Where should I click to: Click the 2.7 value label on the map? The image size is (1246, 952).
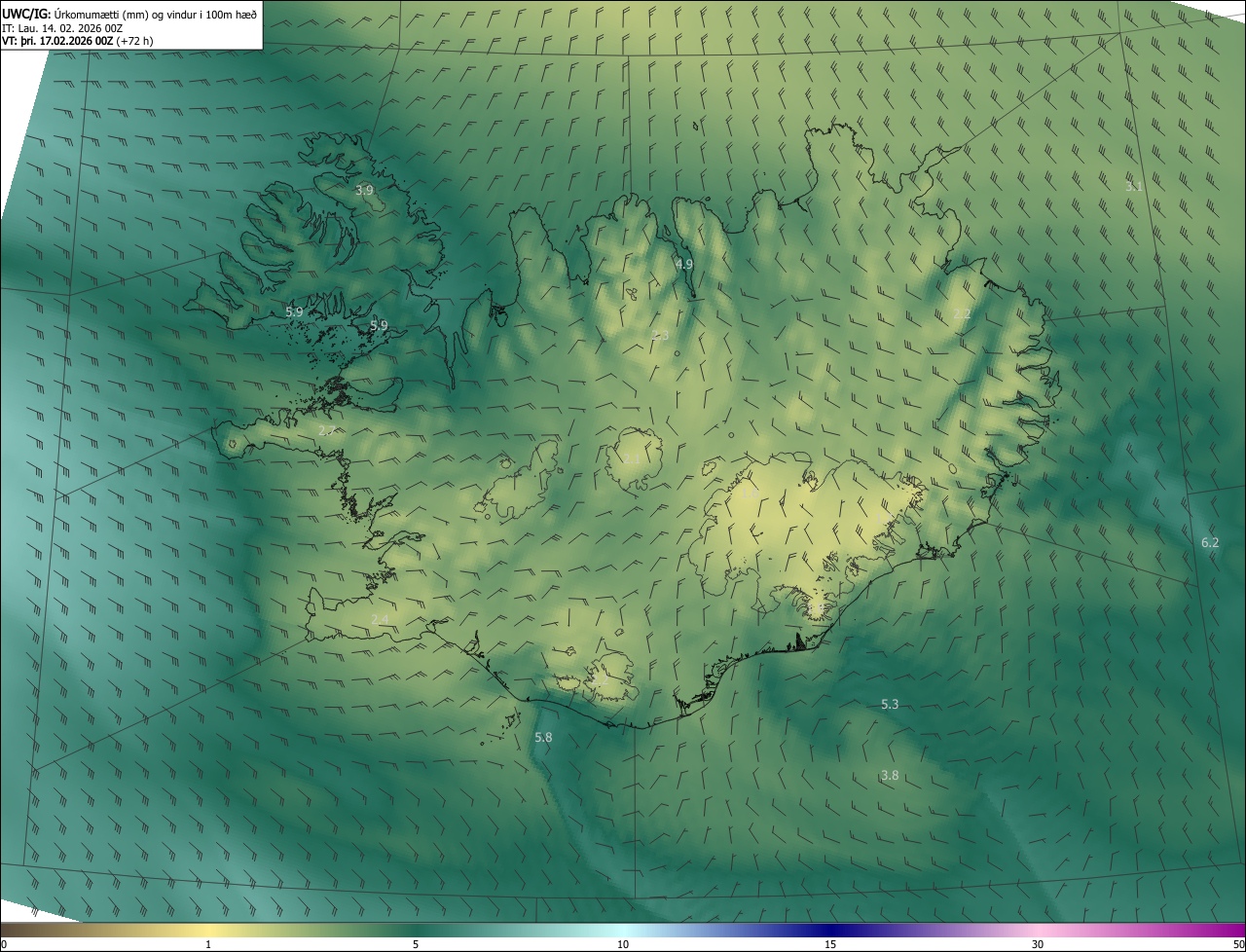click(x=327, y=430)
